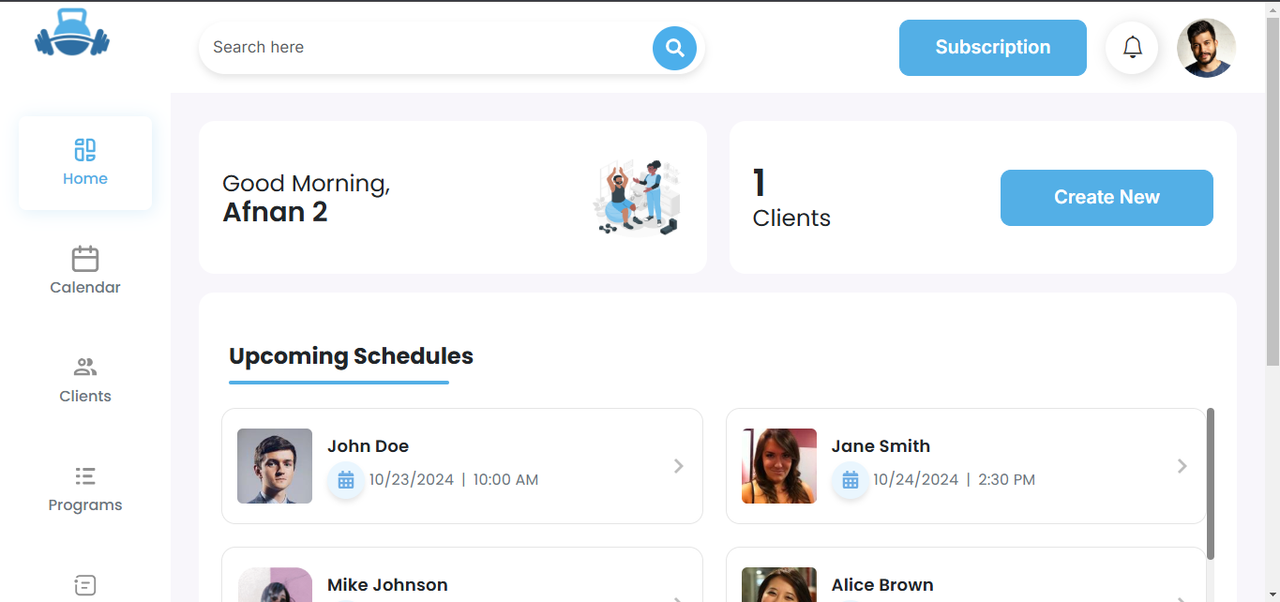
Task: Click the schedules list vertical scrollbar
Action: click(1210, 484)
